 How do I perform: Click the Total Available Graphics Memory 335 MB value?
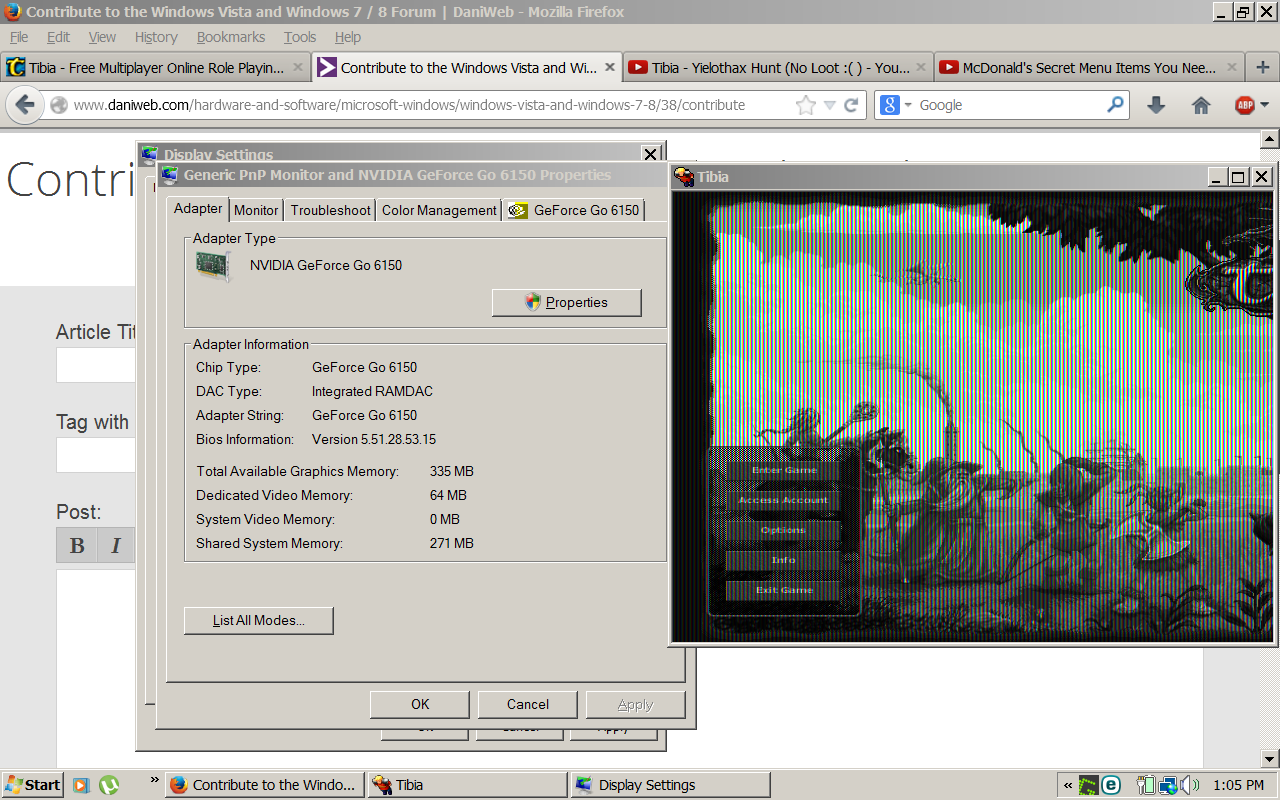click(452, 471)
